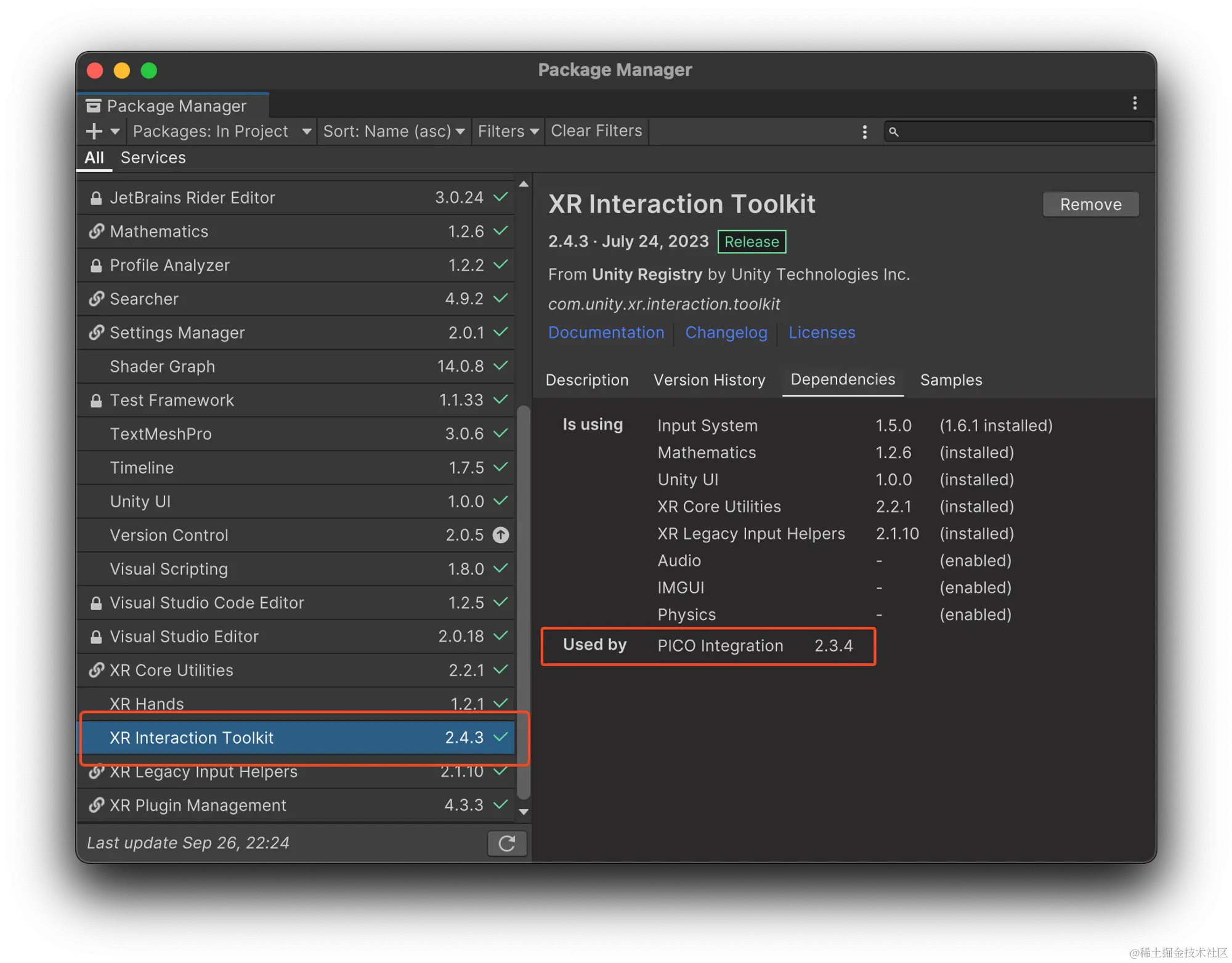The width and height of the screenshot is (1232, 963).
Task: Switch to the Version History tab
Action: [x=709, y=380]
